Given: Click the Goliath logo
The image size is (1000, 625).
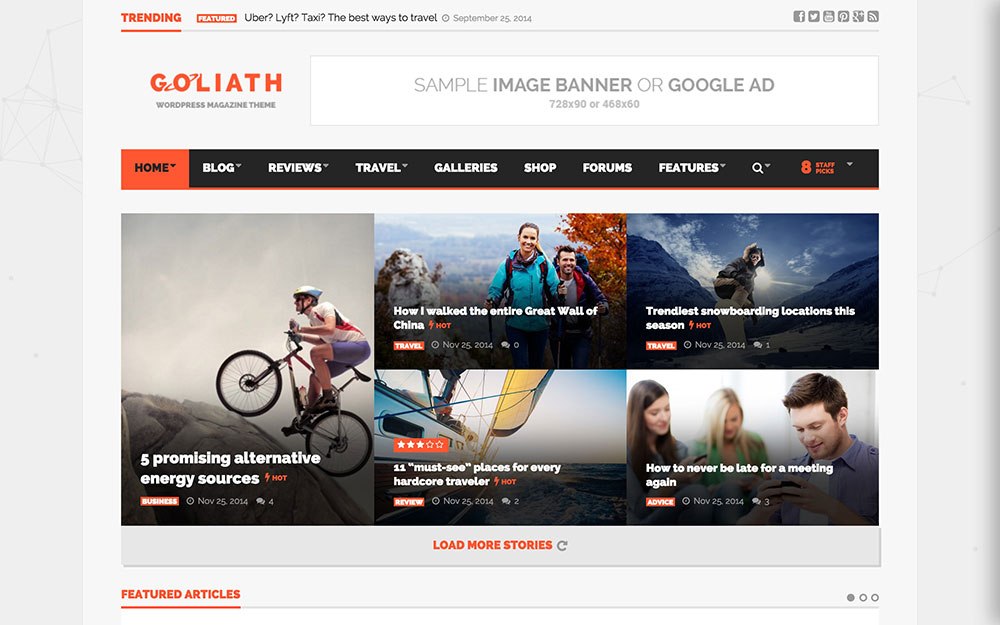Looking at the screenshot, I should [x=216, y=90].
